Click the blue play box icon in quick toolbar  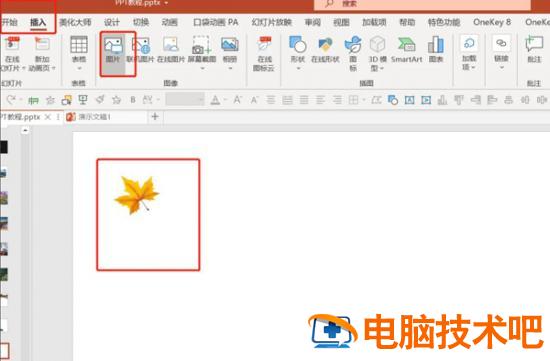click(426, 100)
